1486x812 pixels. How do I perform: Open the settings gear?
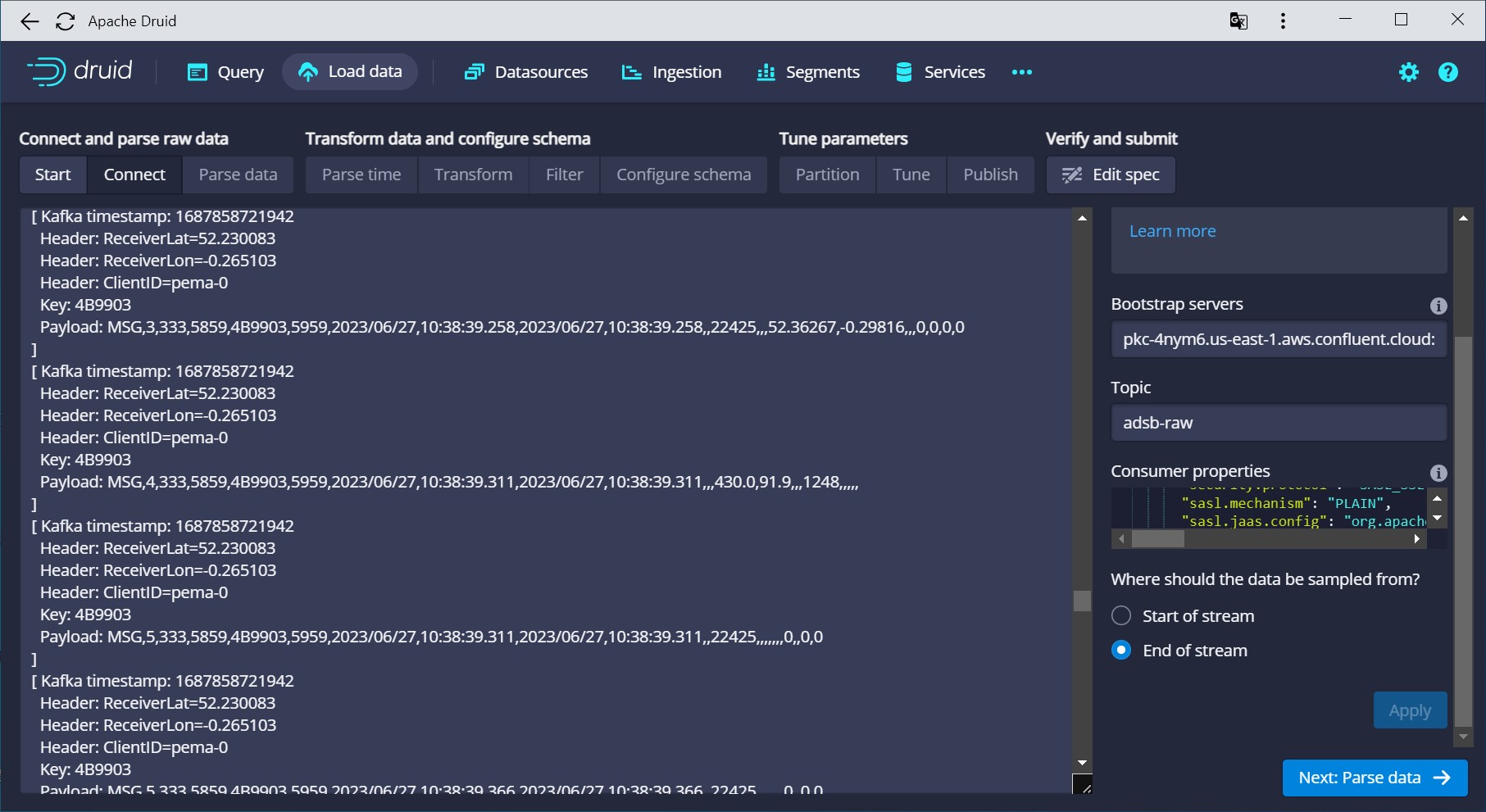pyautogui.click(x=1409, y=71)
